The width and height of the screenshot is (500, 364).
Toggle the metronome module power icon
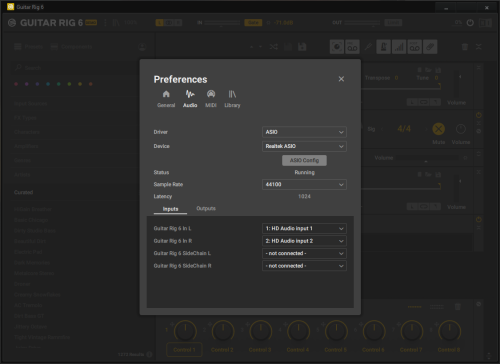479,115
